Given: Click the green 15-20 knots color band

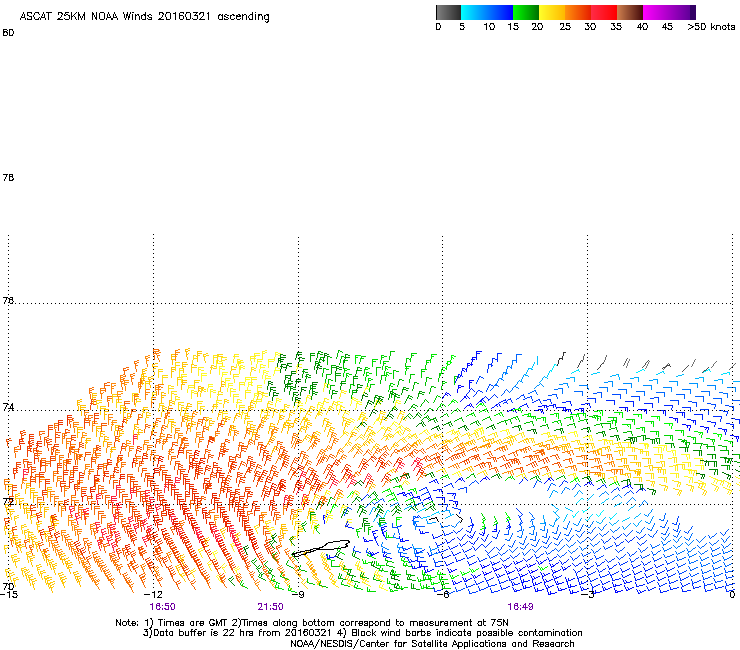Looking at the screenshot, I should (526, 12).
